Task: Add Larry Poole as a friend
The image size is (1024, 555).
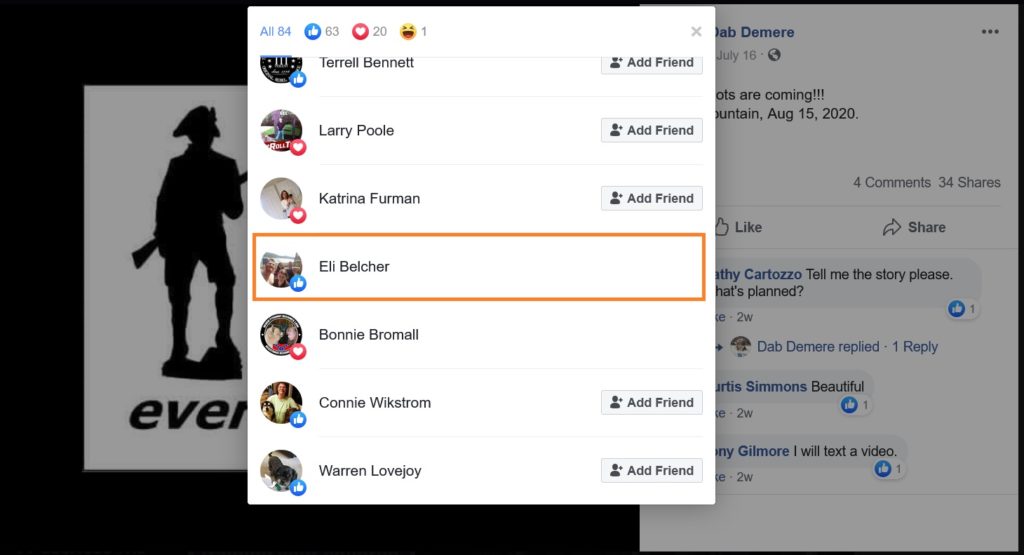Action: 652,130
